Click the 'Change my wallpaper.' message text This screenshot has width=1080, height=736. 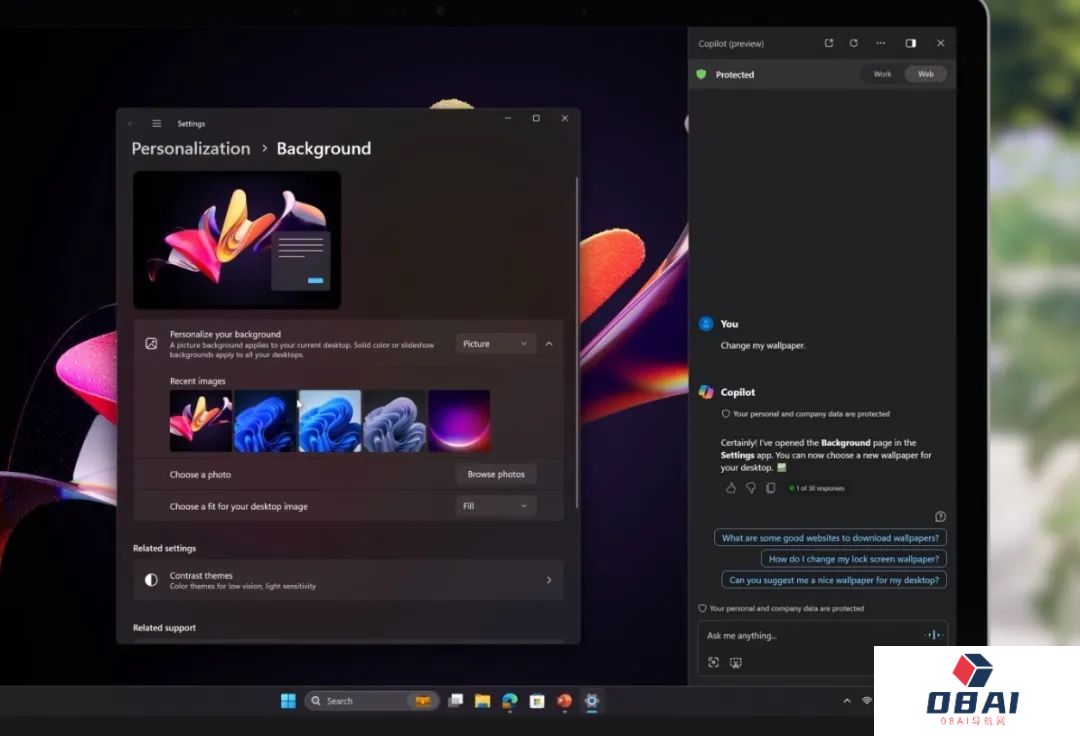pos(762,346)
